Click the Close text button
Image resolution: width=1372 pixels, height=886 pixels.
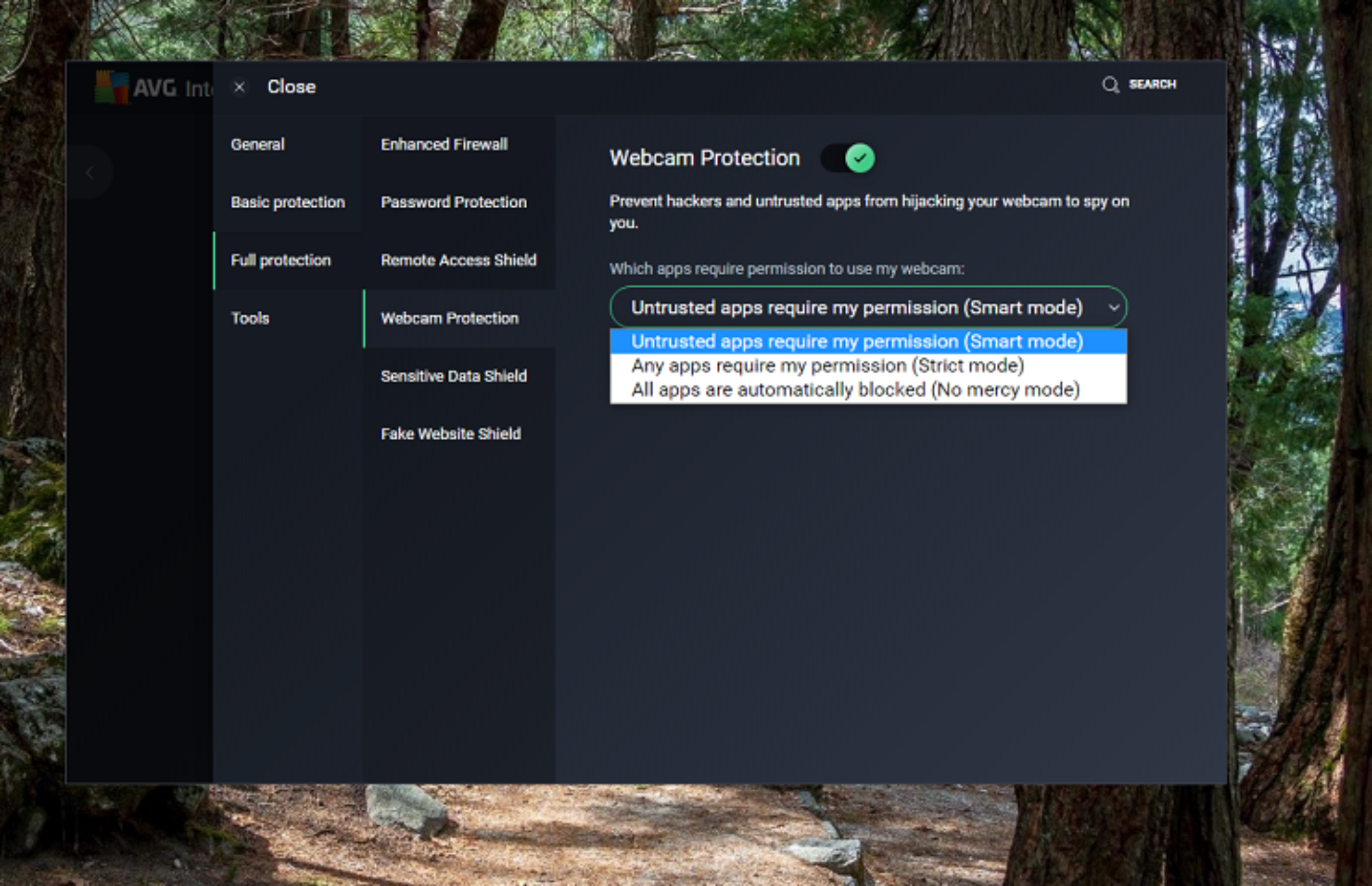(x=291, y=87)
